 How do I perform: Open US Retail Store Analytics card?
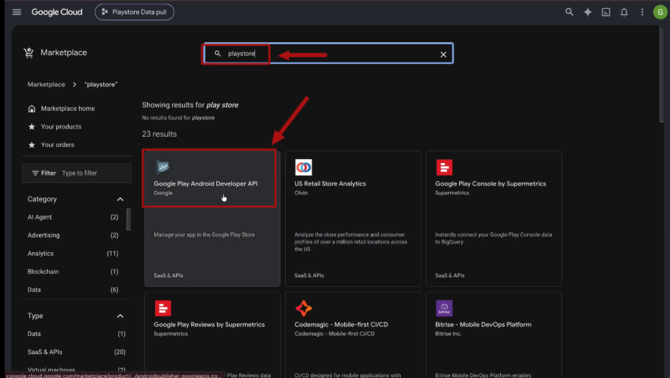tap(353, 218)
